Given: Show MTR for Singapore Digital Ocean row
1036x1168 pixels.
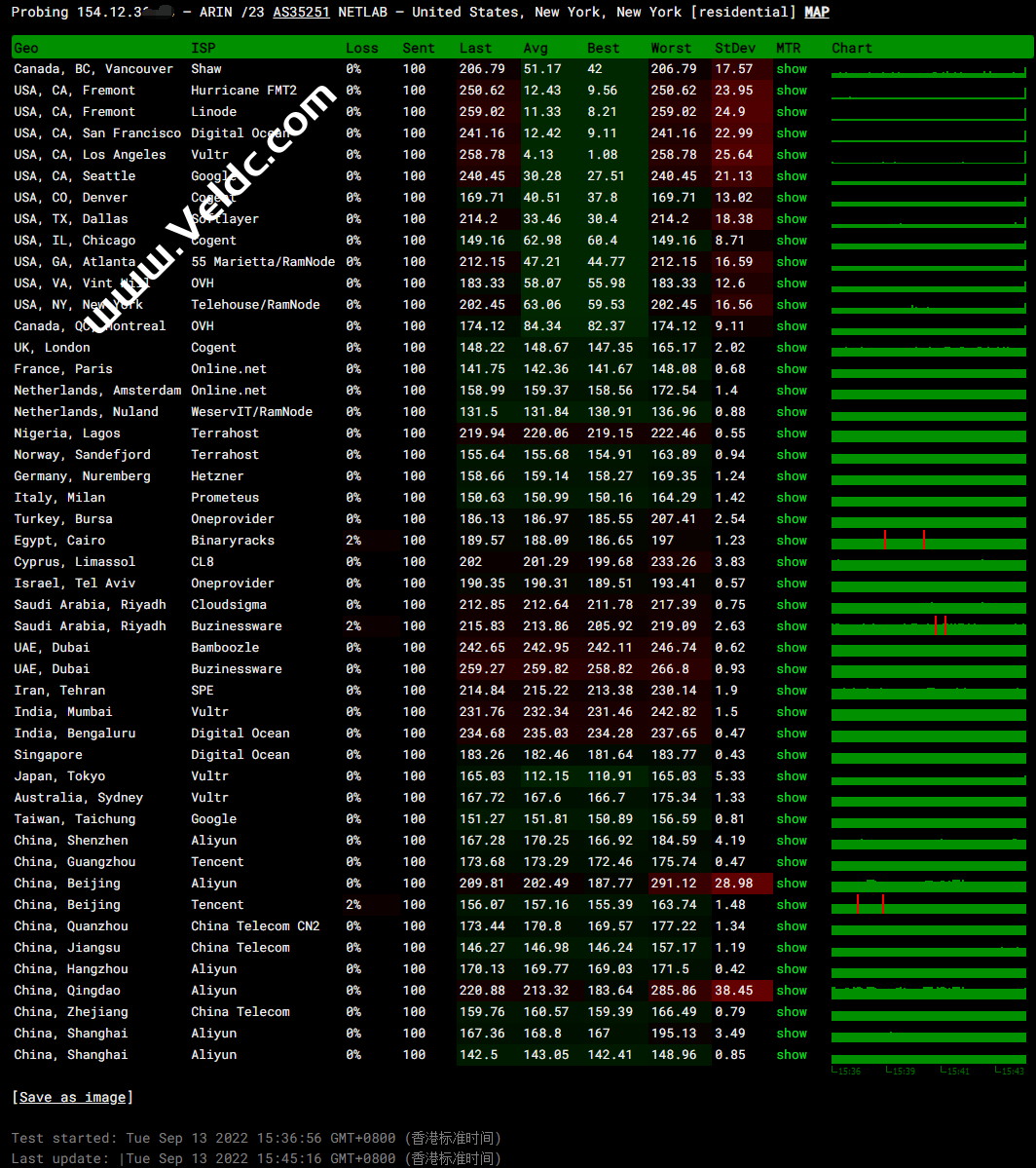Looking at the screenshot, I should [791, 755].
